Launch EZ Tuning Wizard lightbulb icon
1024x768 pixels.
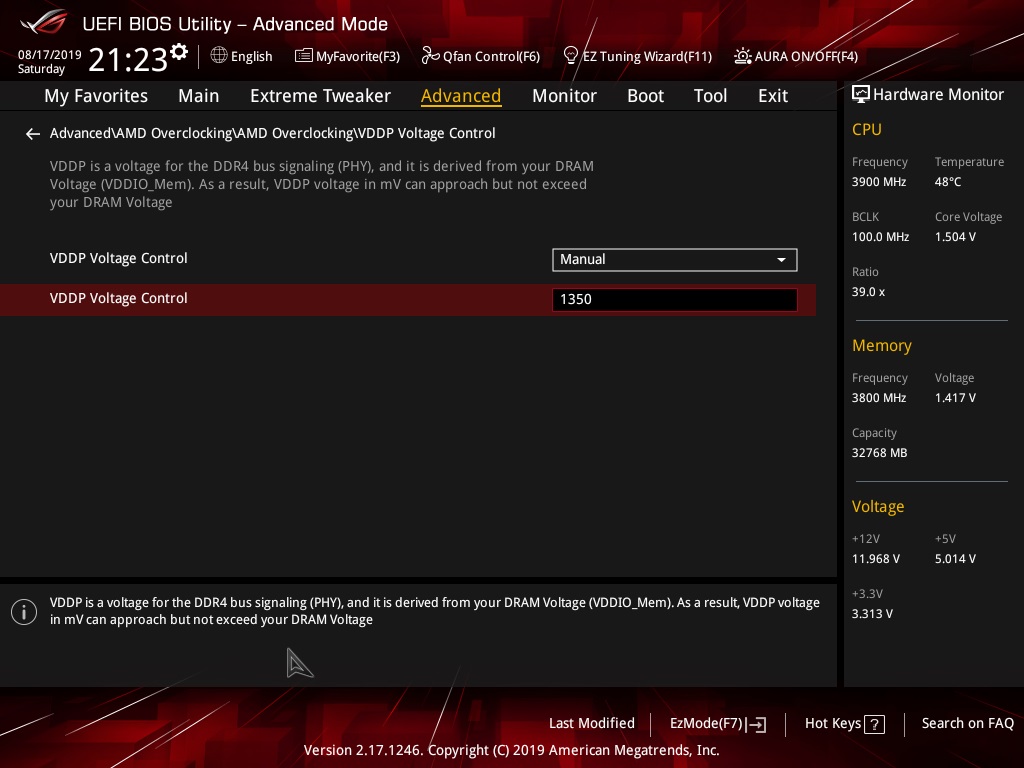pyautogui.click(x=571, y=56)
